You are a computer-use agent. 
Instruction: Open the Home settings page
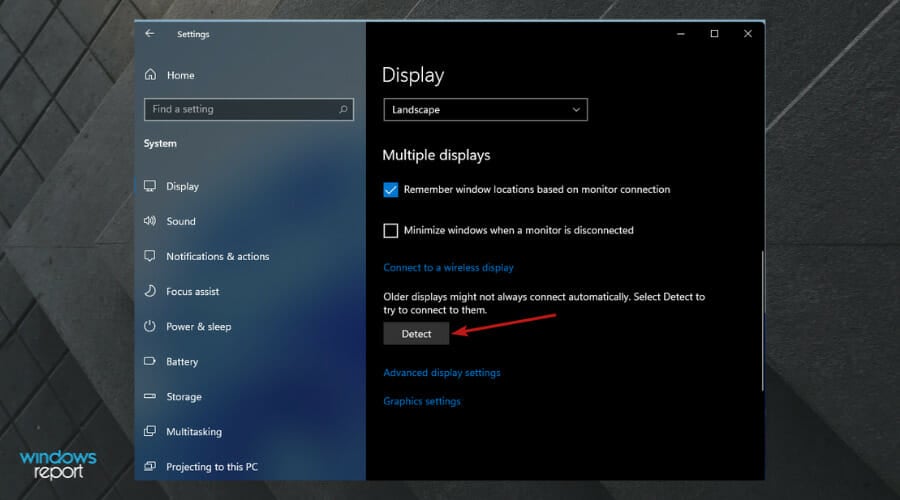180,75
